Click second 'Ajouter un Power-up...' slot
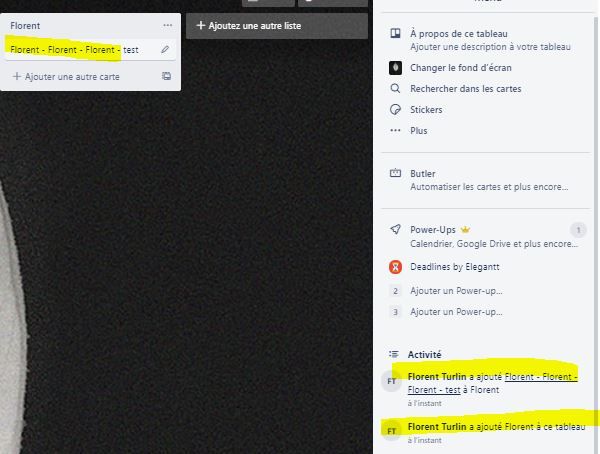 click(456, 291)
